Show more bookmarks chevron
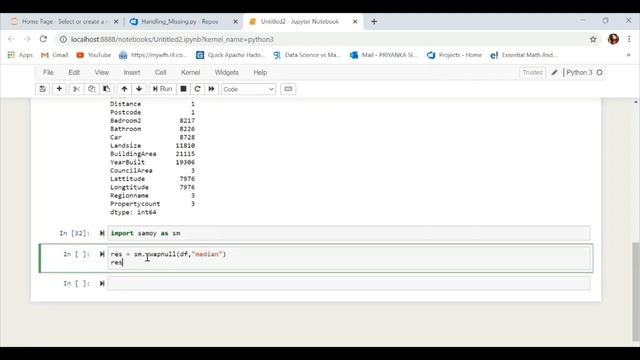 (x=629, y=55)
